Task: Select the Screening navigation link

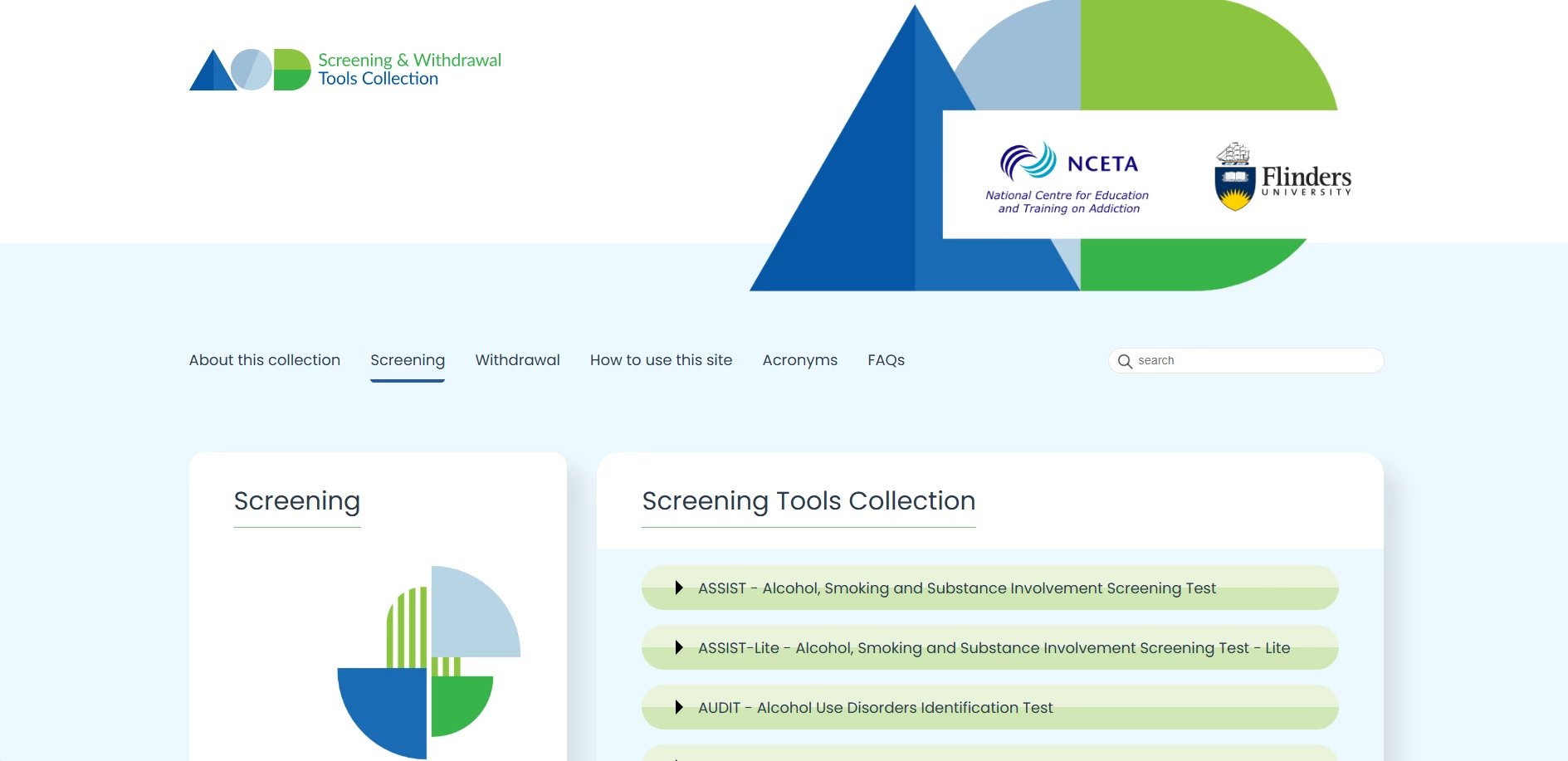Action: 407,360
